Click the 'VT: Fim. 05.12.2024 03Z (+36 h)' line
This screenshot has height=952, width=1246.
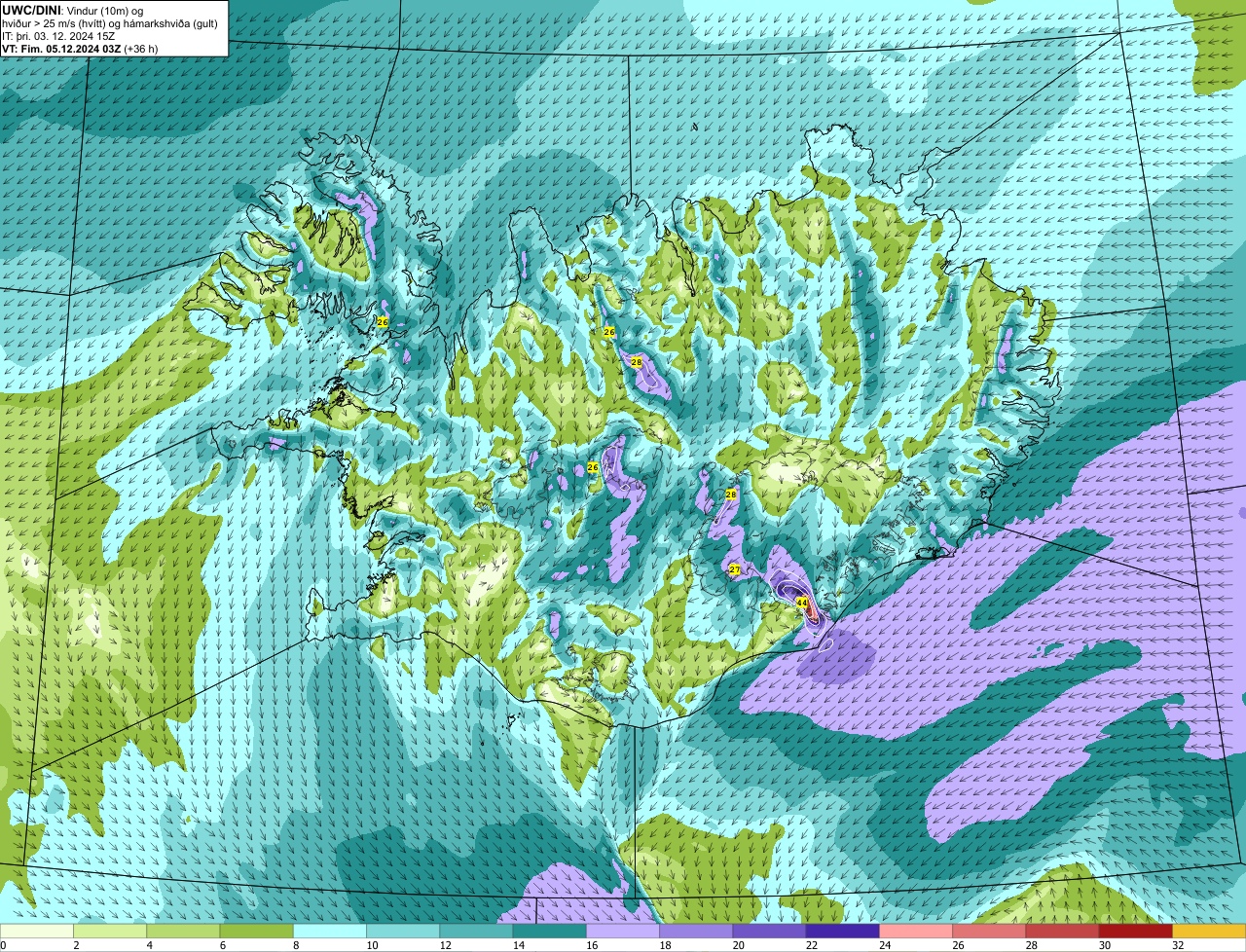click(x=80, y=49)
